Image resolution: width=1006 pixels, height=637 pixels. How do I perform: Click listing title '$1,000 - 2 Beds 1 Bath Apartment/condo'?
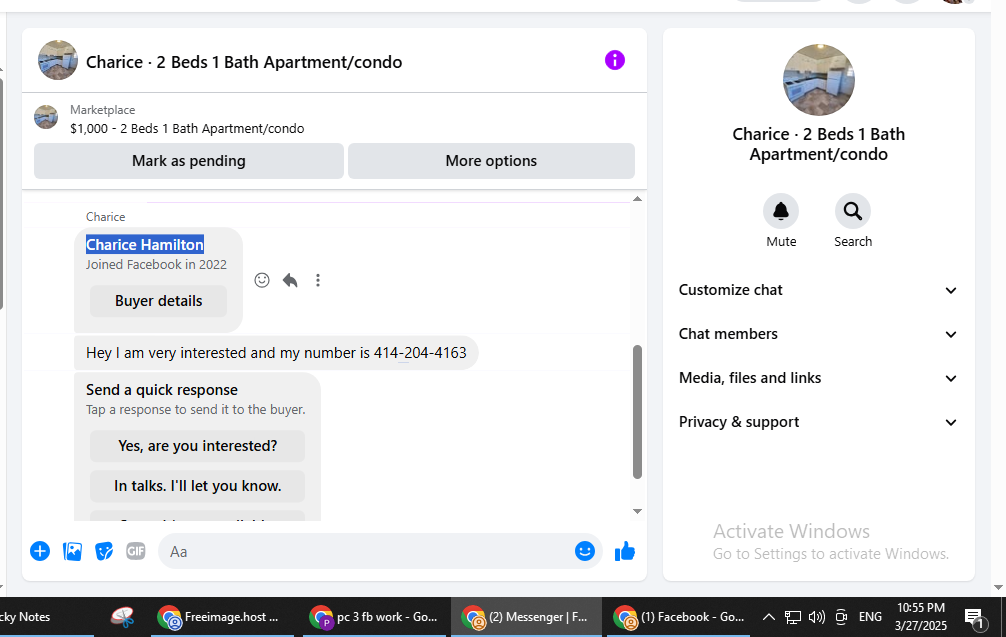click(187, 129)
